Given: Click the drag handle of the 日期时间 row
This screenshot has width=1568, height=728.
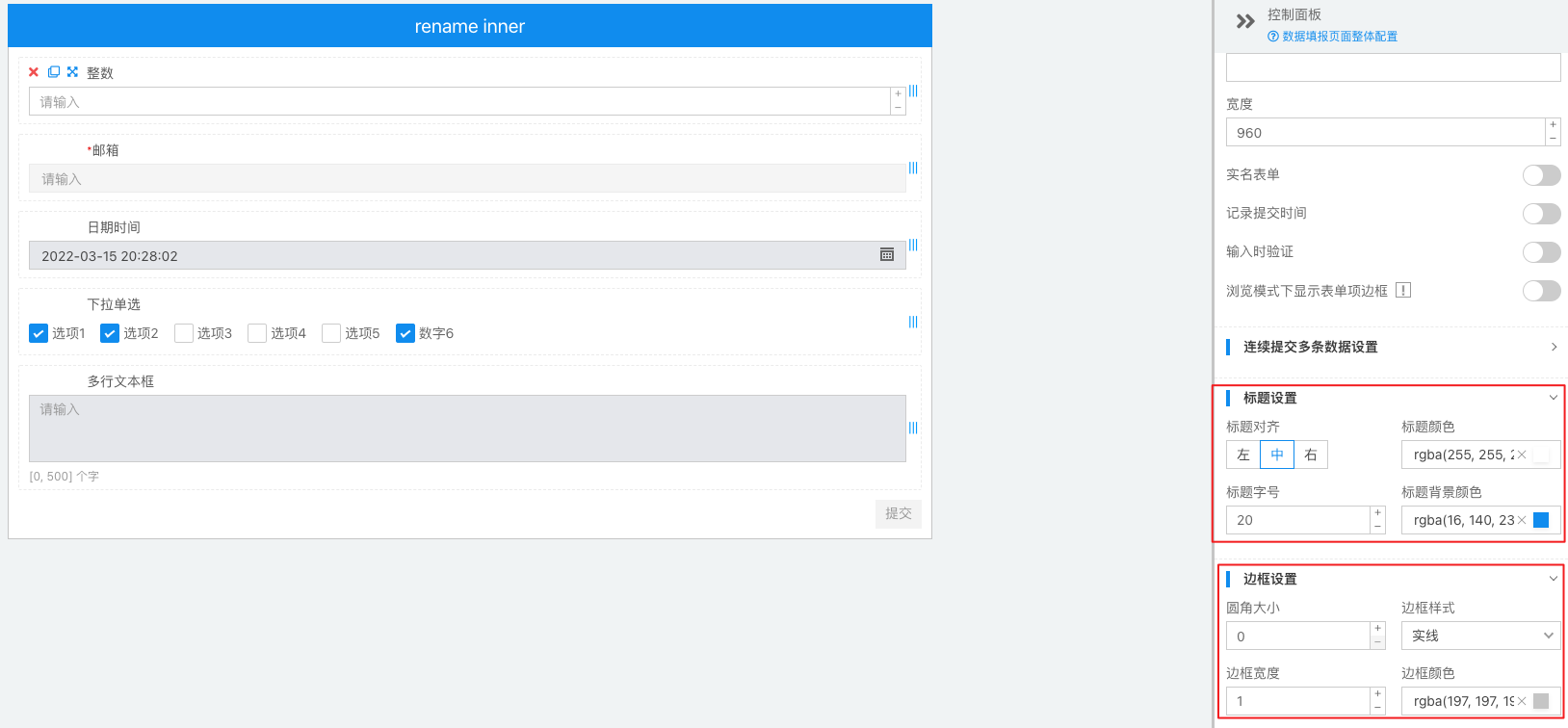Looking at the screenshot, I should (913, 245).
